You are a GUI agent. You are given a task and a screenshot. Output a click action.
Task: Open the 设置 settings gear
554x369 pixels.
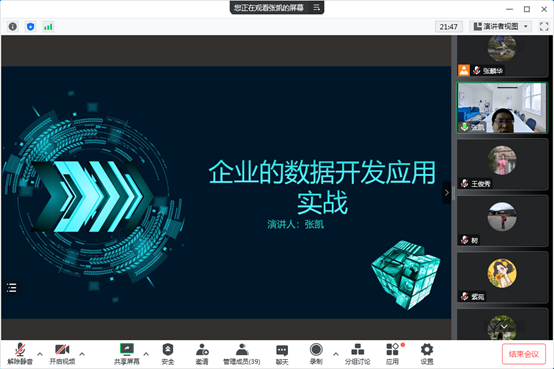tap(427, 354)
